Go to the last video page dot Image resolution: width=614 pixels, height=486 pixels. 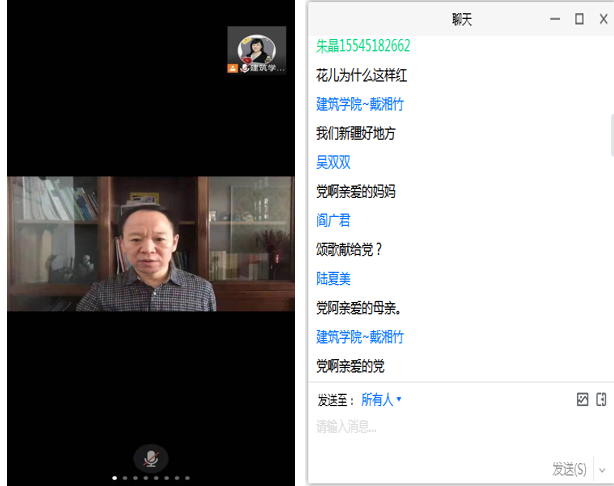[187, 478]
